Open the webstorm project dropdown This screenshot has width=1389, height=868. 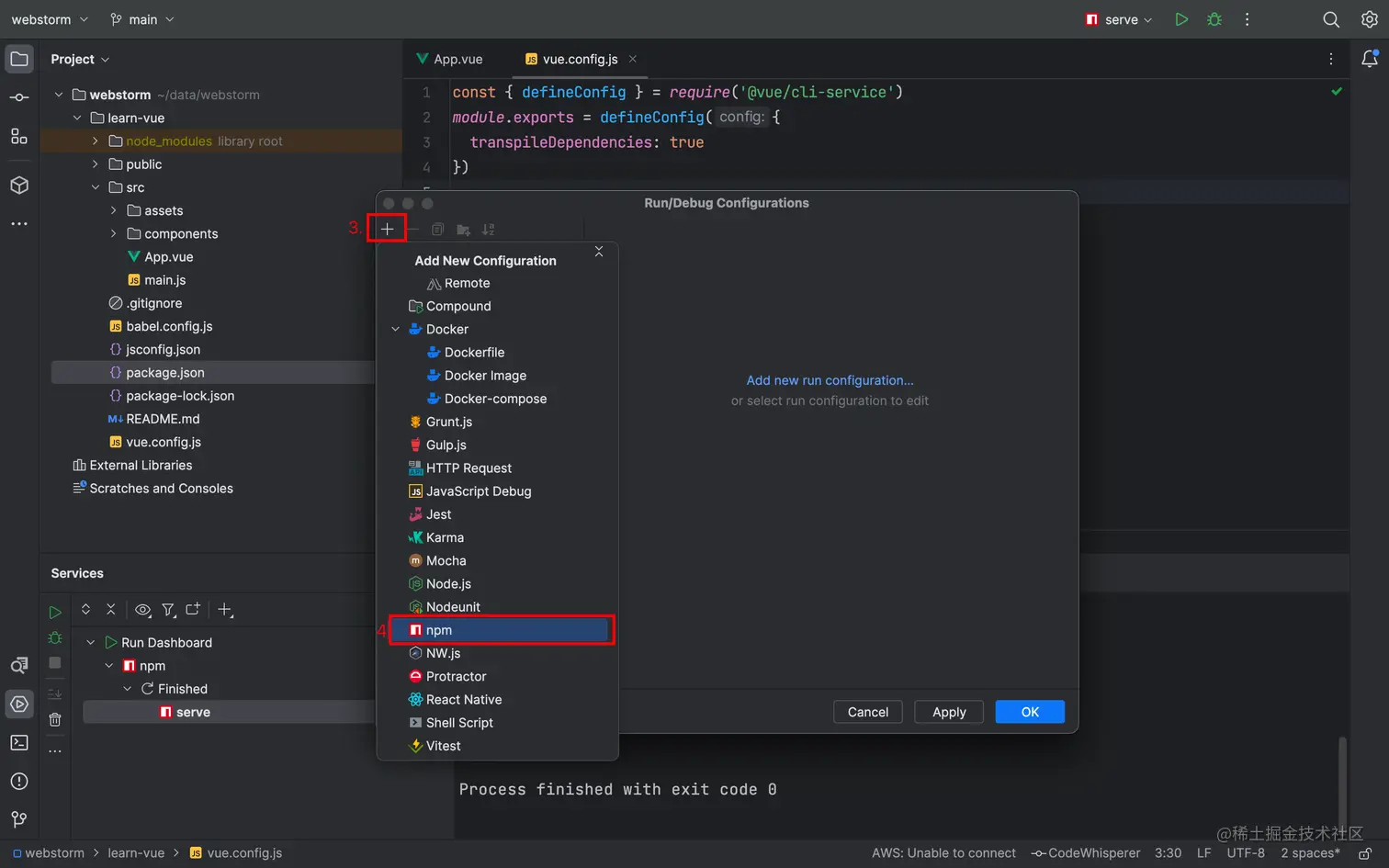tap(50, 19)
